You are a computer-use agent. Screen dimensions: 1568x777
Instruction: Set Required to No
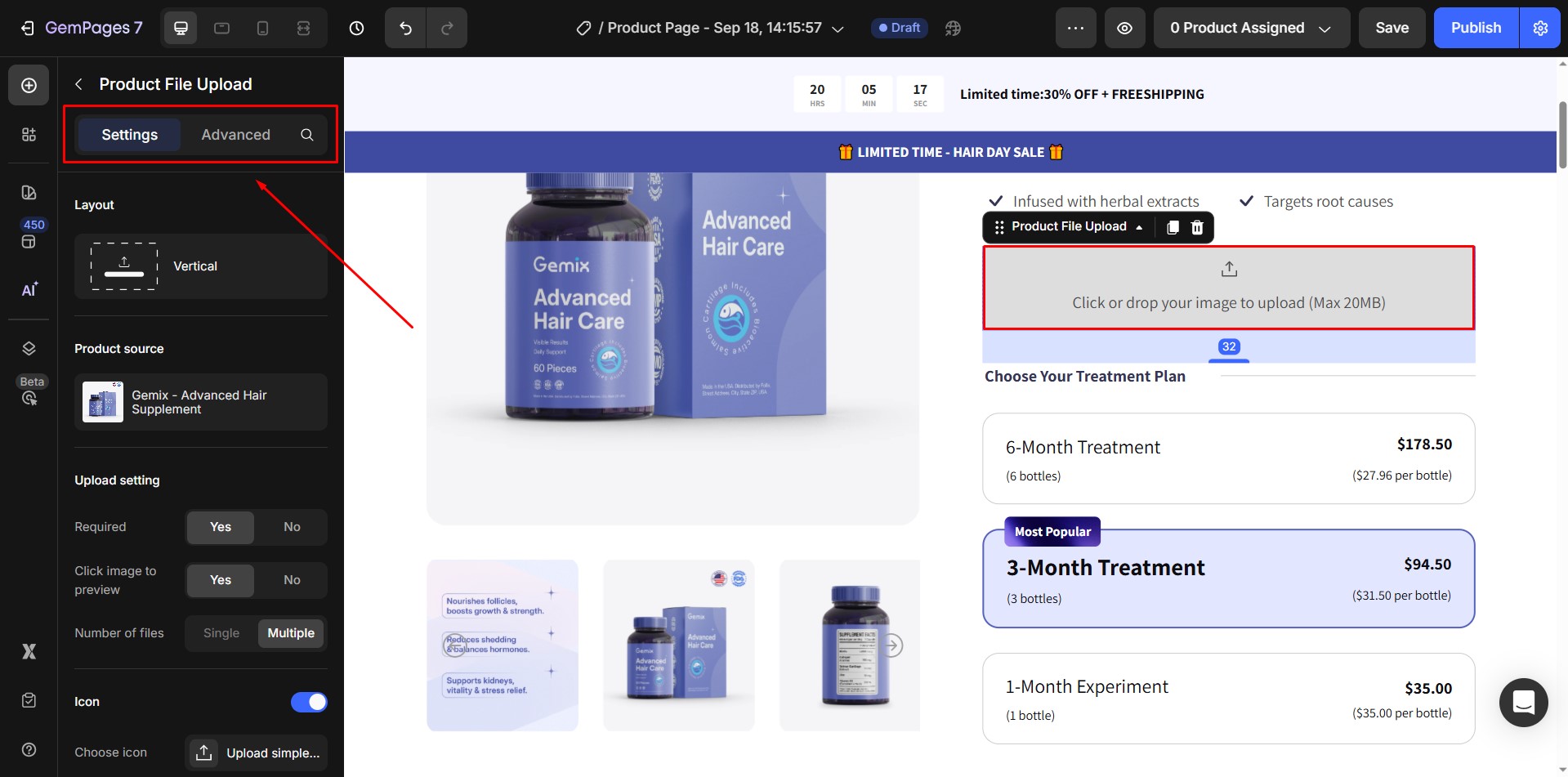click(x=292, y=527)
